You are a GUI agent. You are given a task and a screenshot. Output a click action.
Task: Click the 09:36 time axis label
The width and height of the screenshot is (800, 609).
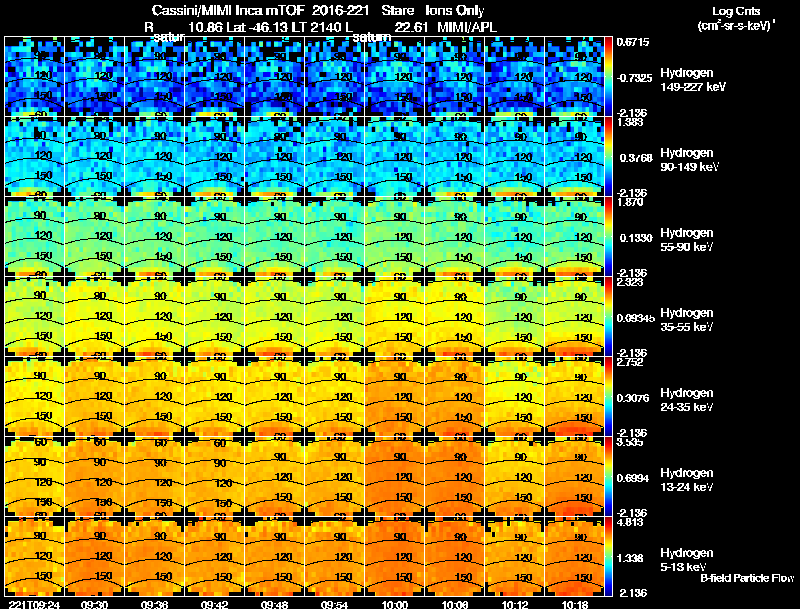point(154,604)
